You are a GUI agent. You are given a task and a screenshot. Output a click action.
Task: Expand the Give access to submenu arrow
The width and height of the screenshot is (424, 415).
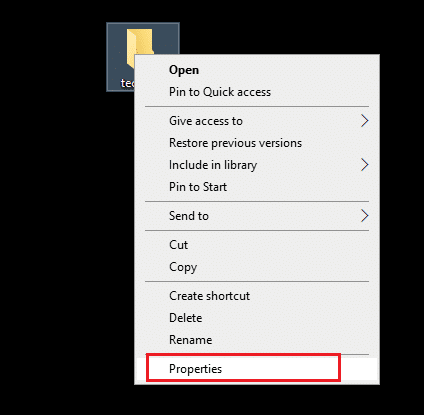tap(365, 121)
